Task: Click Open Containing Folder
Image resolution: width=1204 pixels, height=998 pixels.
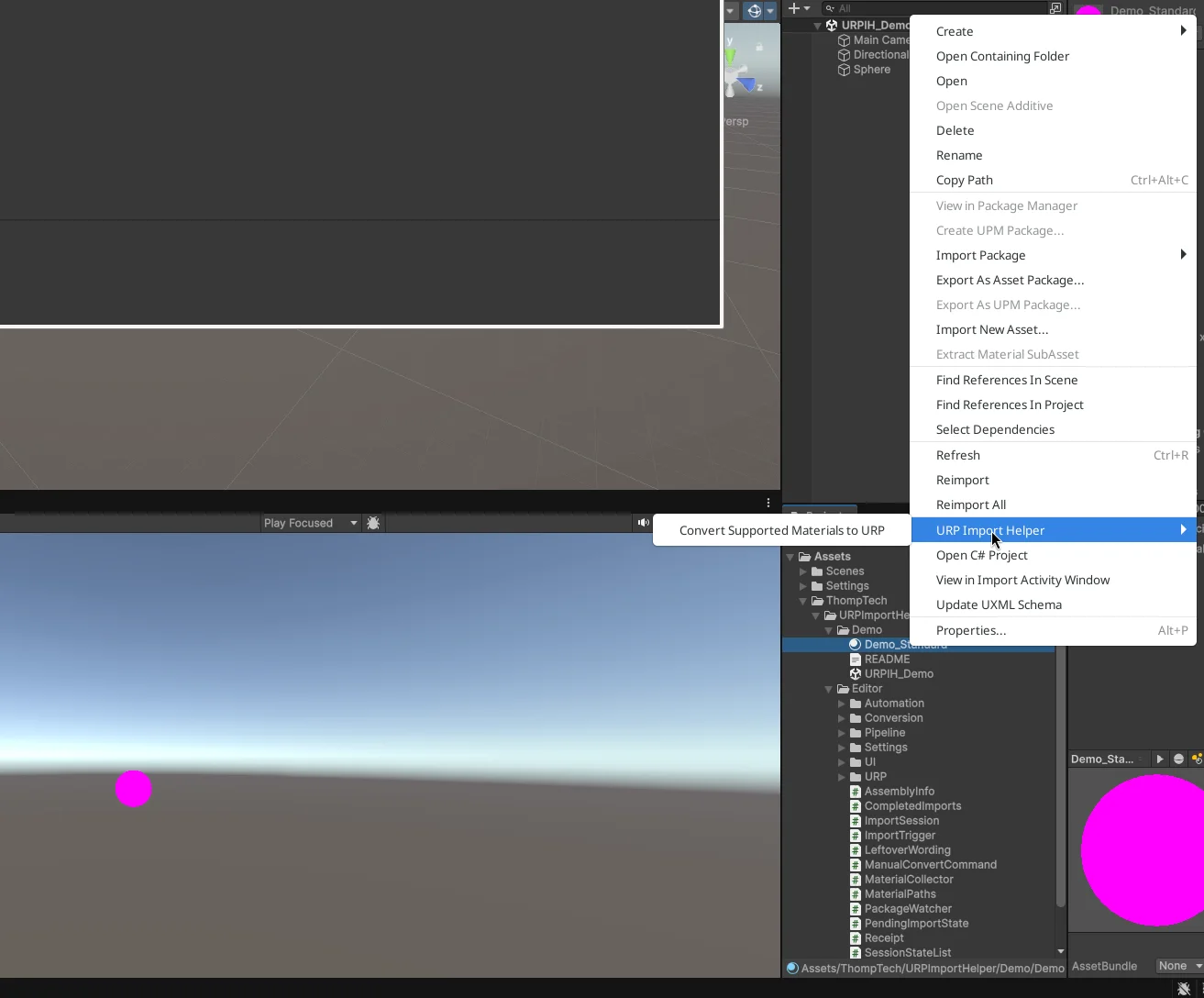Action: click(x=1054, y=56)
